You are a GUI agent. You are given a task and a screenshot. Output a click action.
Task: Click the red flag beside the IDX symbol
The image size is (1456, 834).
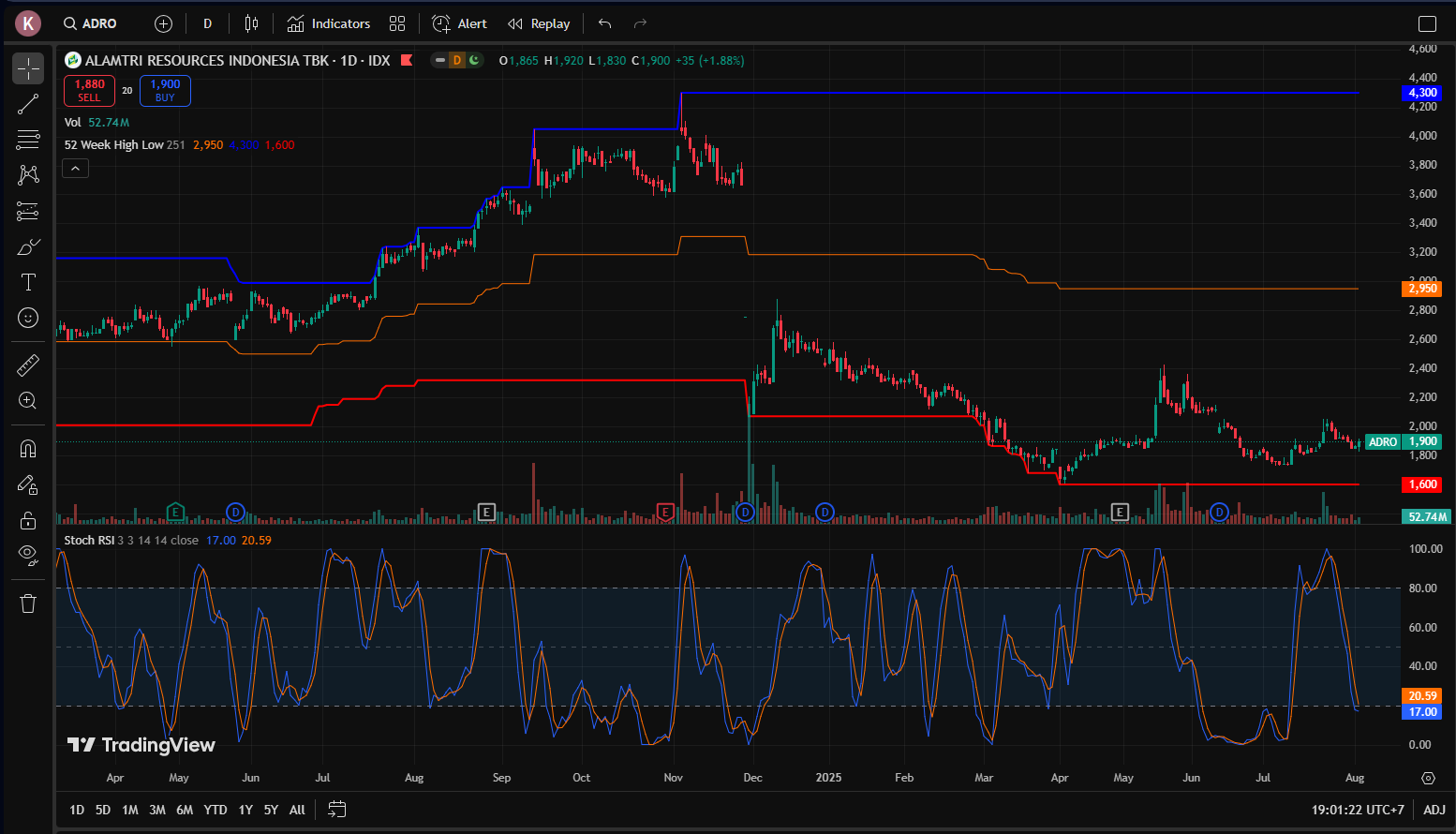click(x=407, y=60)
